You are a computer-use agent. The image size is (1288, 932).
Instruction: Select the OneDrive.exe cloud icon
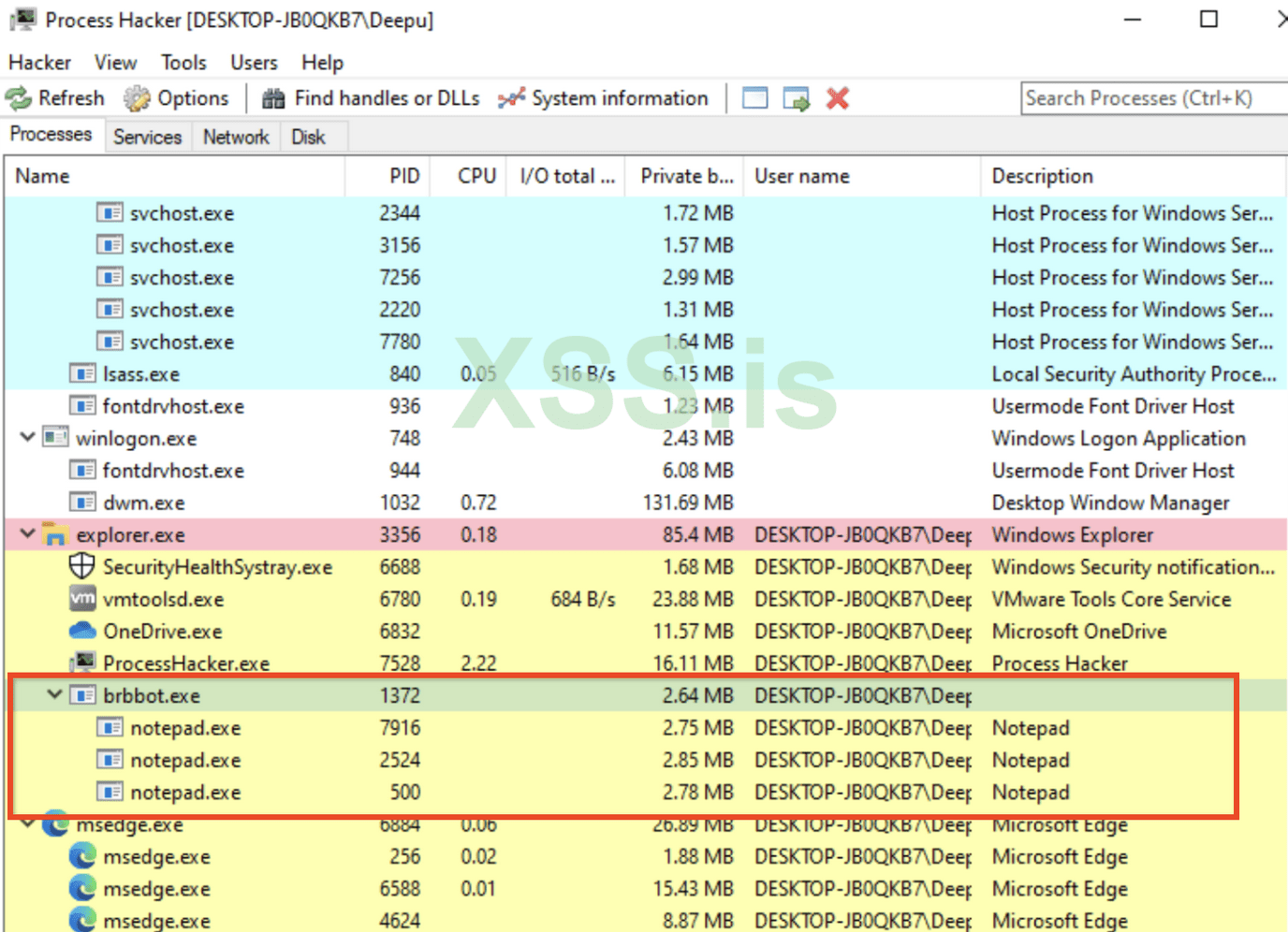coord(82,631)
